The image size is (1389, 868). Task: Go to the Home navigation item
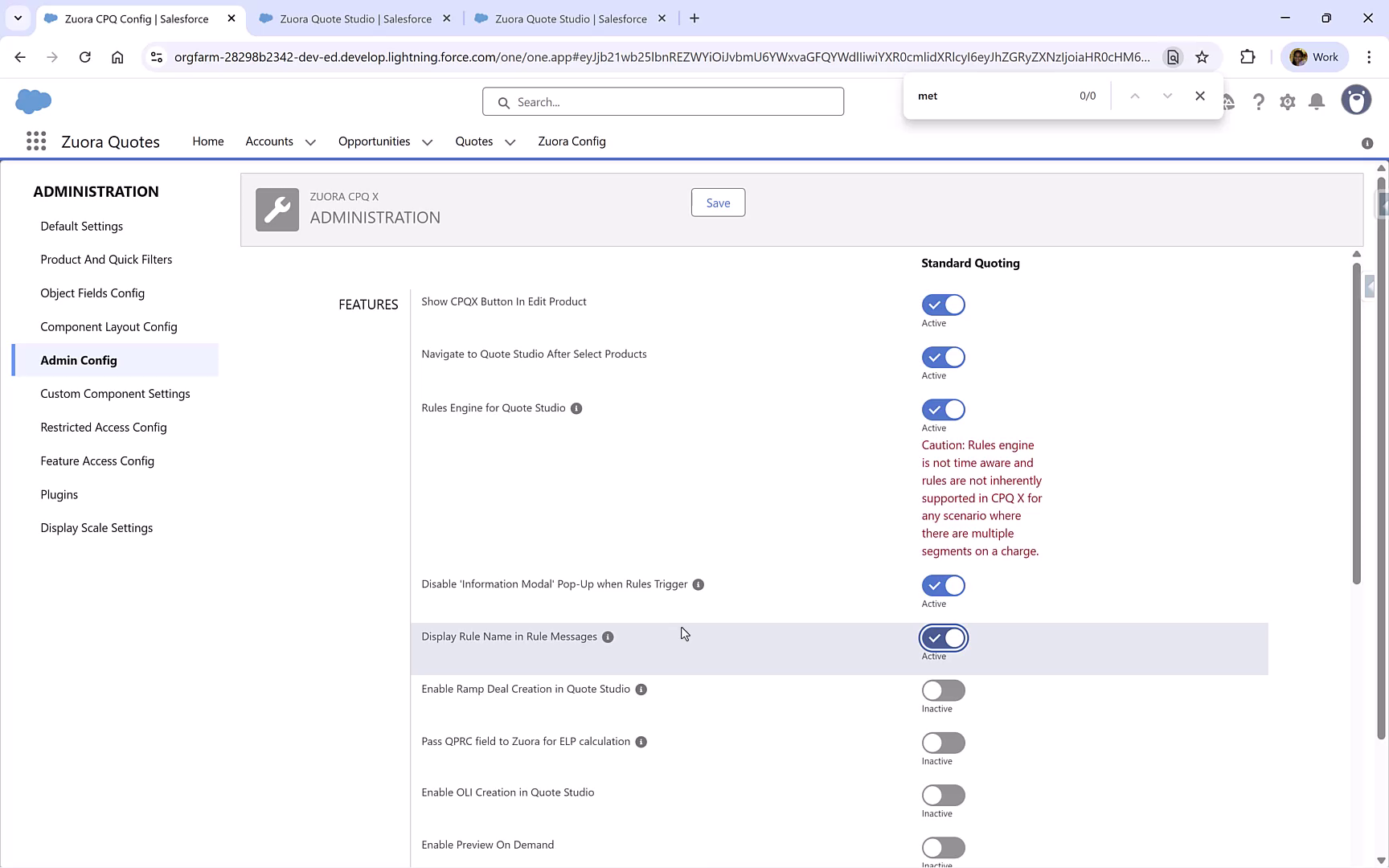(x=208, y=141)
